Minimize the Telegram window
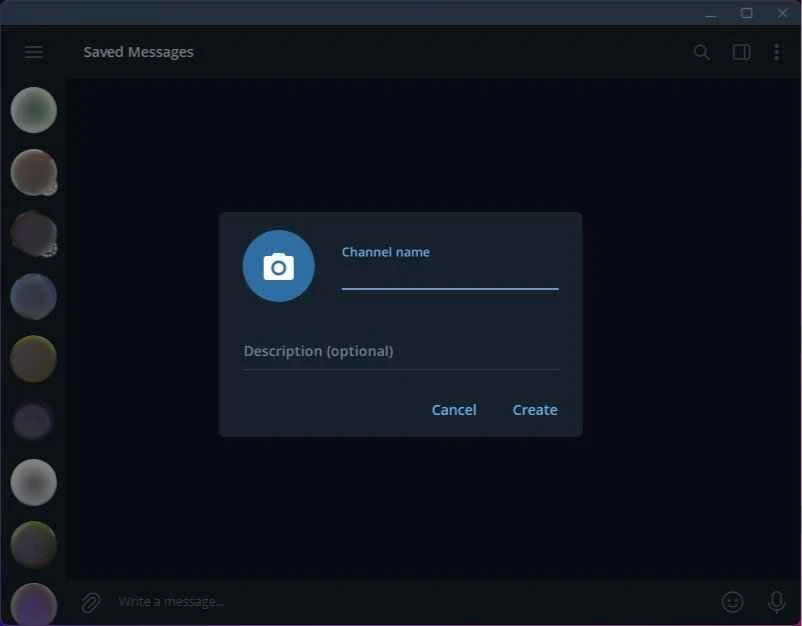This screenshot has width=802, height=626. (710, 14)
